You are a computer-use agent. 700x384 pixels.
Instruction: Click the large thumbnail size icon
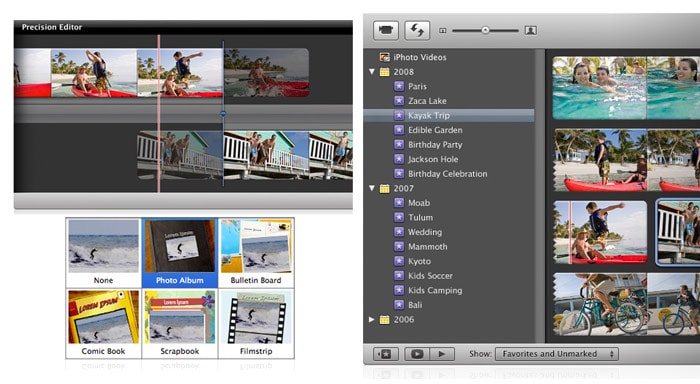[530, 30]
